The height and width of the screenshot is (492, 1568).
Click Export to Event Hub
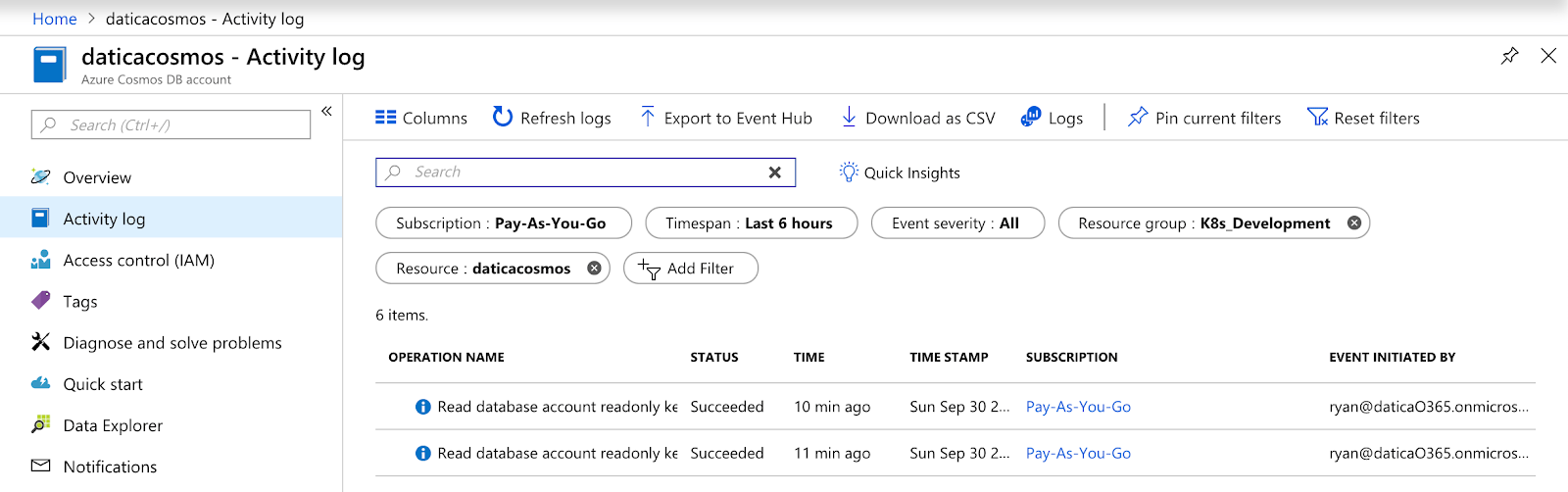(726, 118)
